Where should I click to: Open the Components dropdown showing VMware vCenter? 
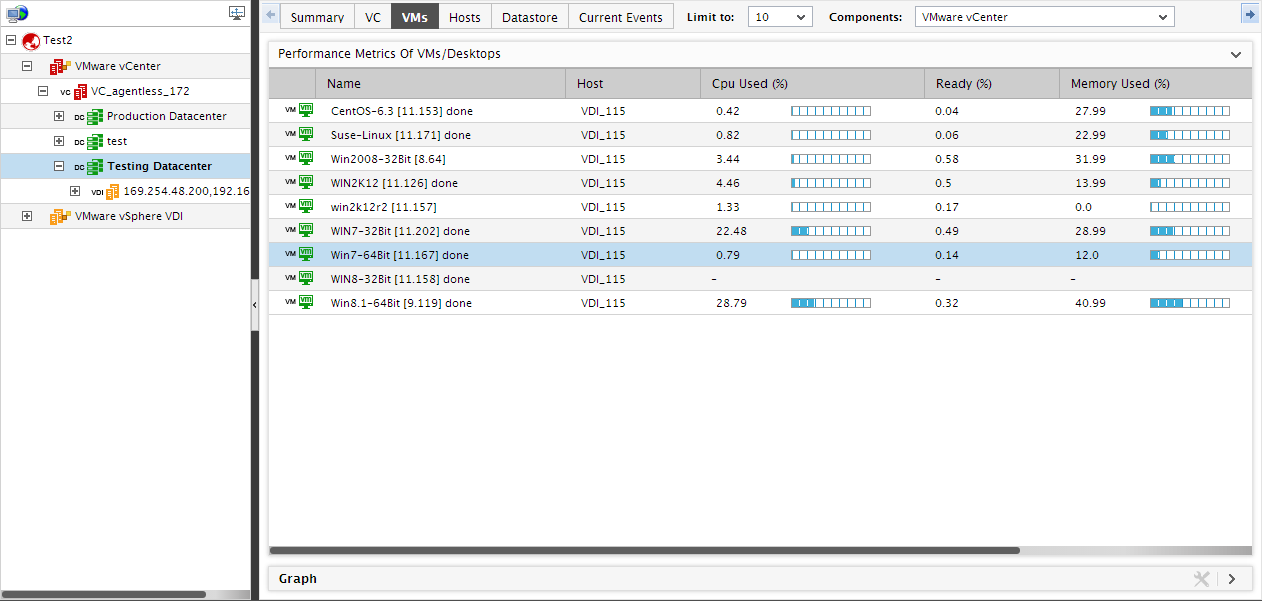pos(1045,17)
